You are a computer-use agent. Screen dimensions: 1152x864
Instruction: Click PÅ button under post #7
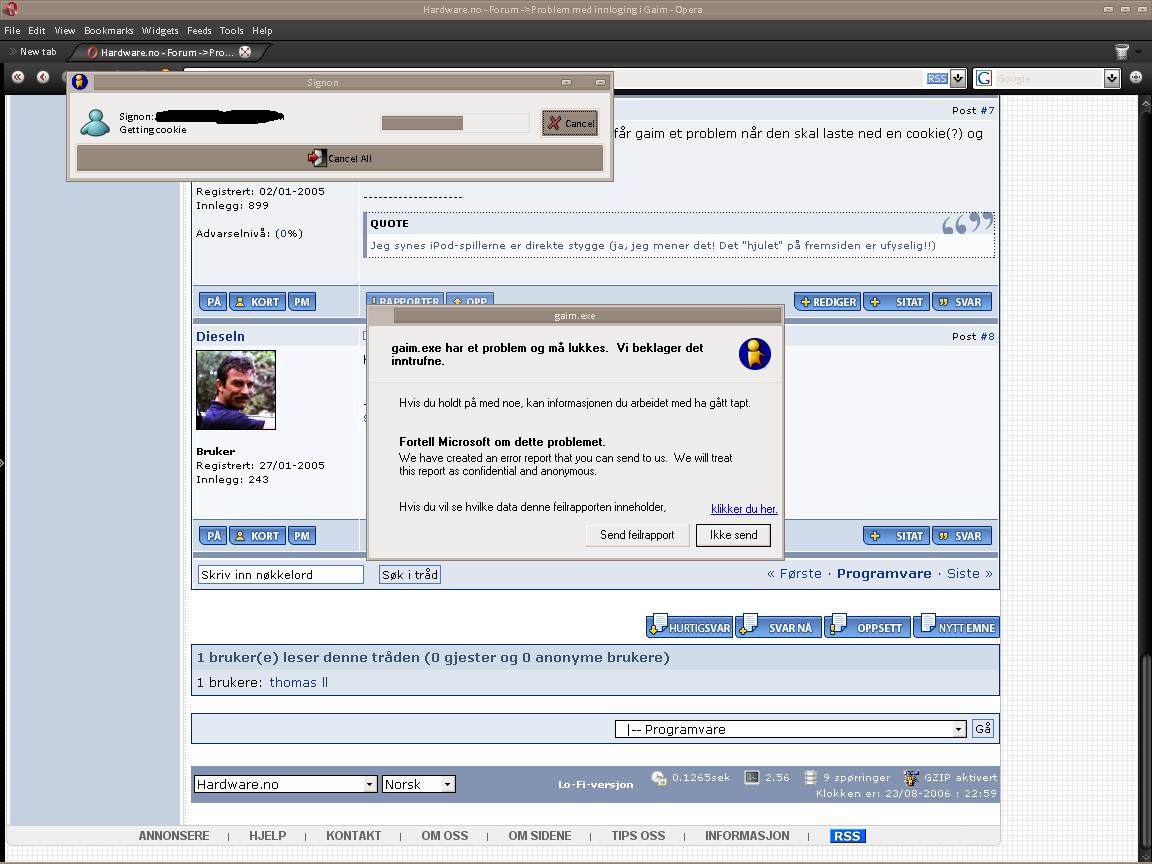pos(213,302)
